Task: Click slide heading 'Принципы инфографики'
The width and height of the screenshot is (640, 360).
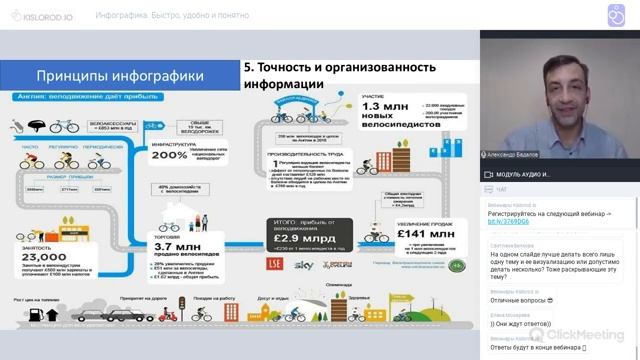Action: click(120, 76)
